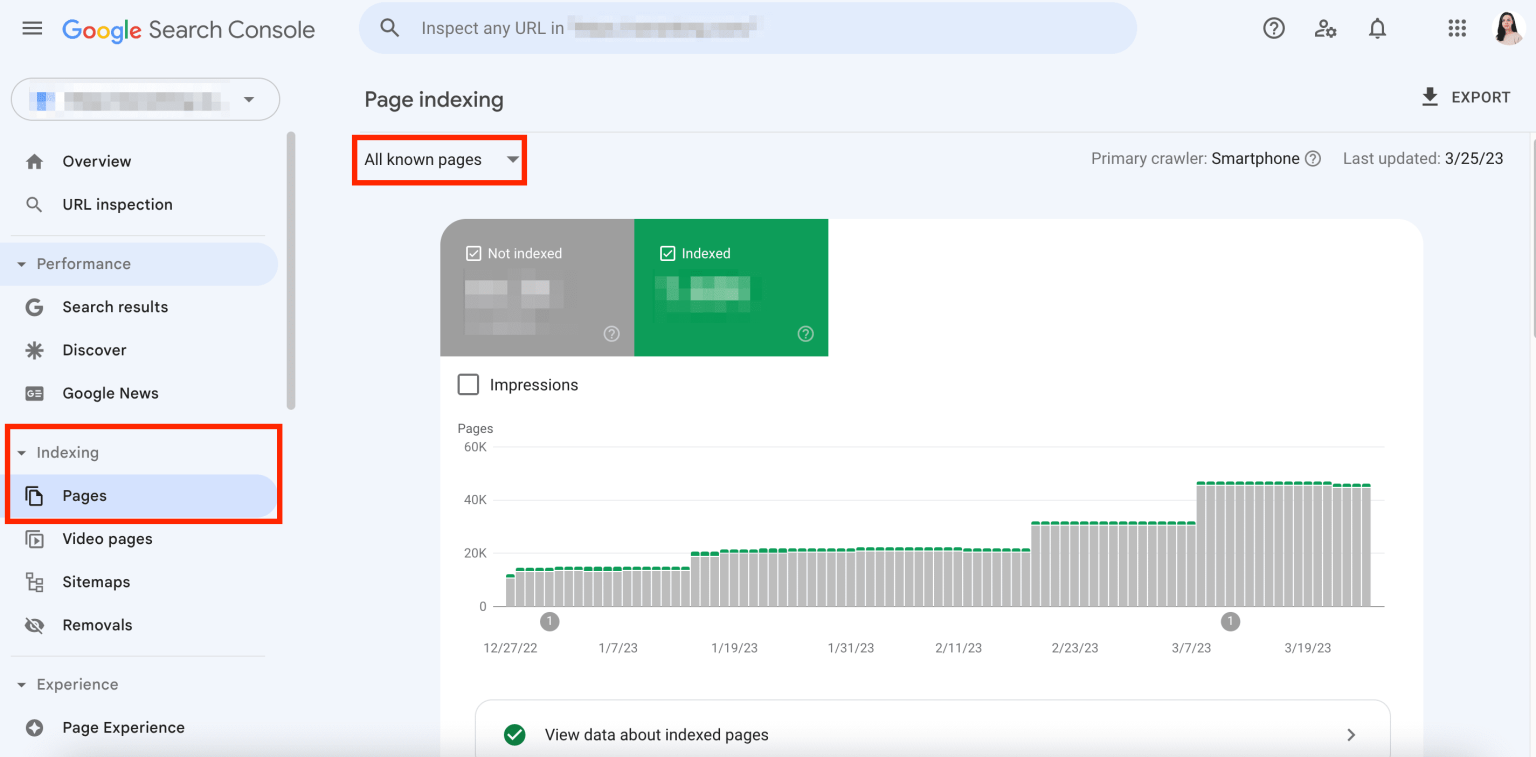The width and height of the screenshot is (1536, 757).
Task: Toggle off the Indexed series
Action: tap(668, 253)
